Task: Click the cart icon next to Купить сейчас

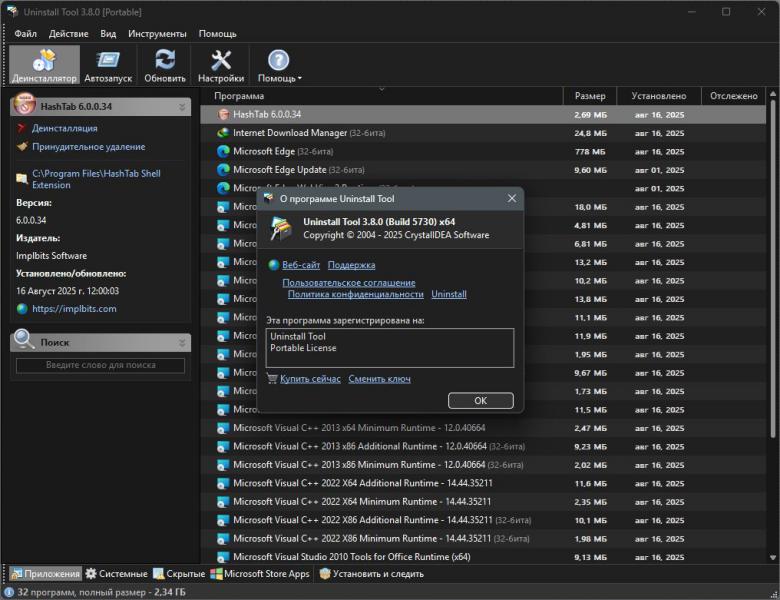Action: click(272, 379)
